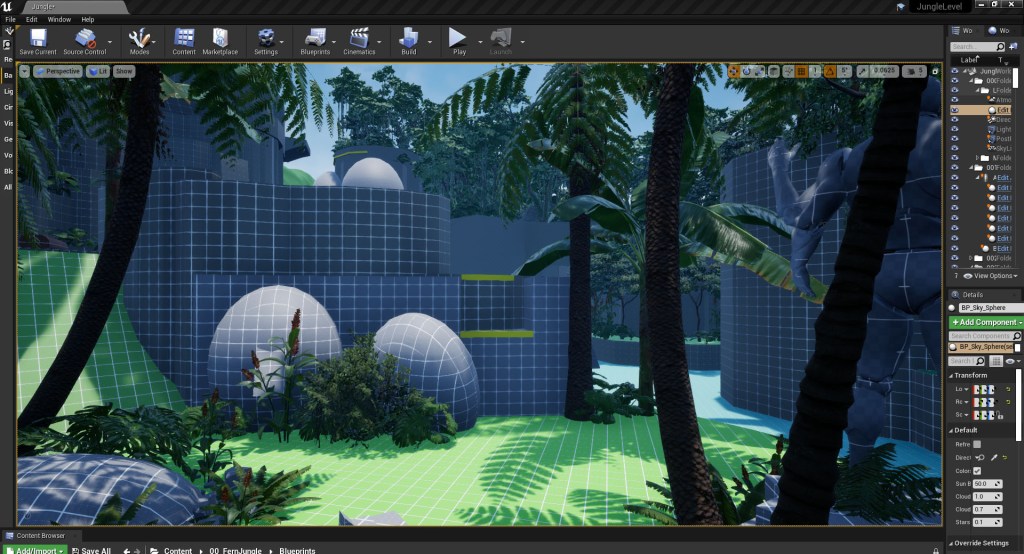Toggle the Colors Determined checkbox
This screenshot has width=1024, height=554.
click(977, 471)
